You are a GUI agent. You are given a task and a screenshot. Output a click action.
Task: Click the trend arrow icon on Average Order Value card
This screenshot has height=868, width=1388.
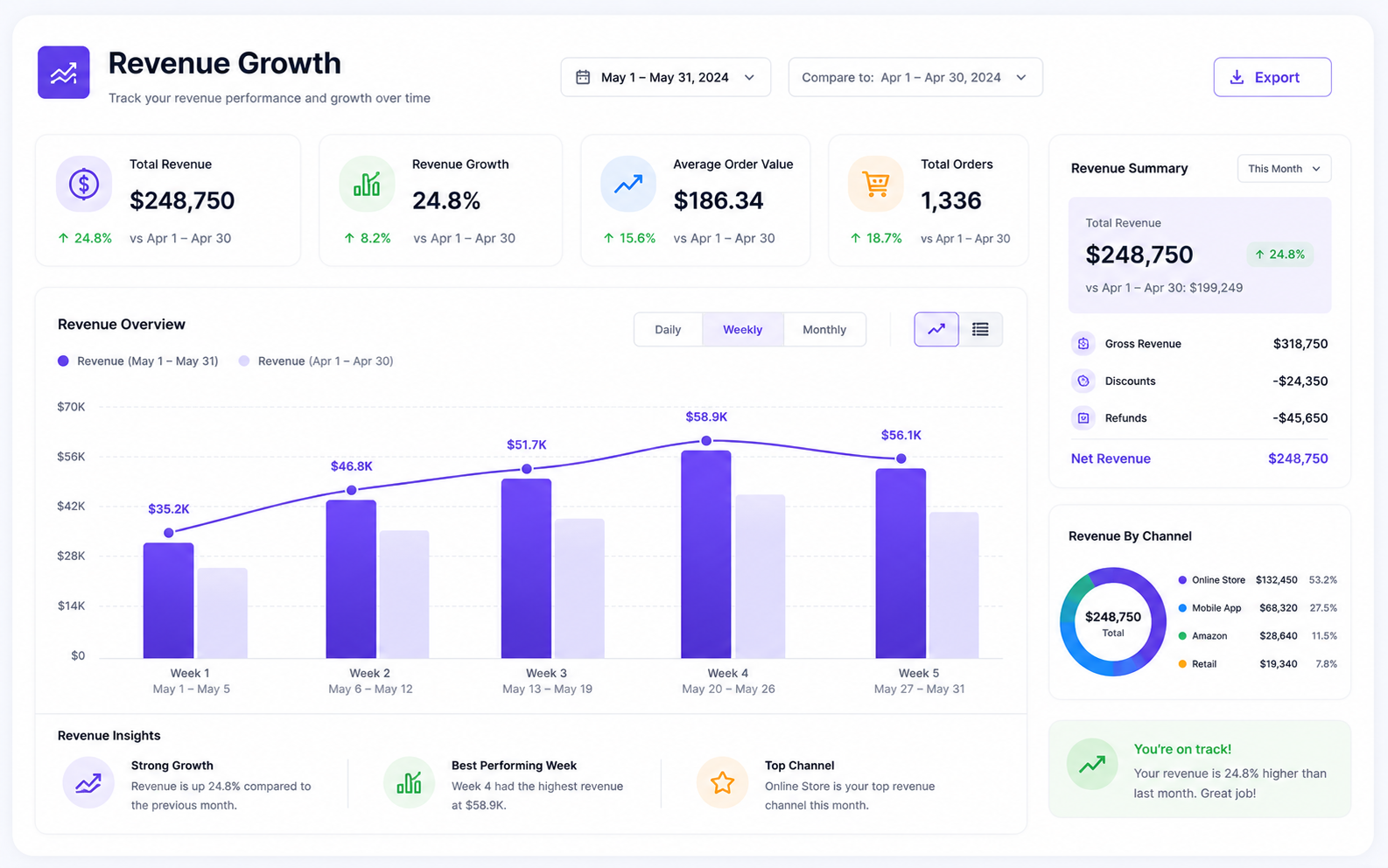click(x=628, y=184)
